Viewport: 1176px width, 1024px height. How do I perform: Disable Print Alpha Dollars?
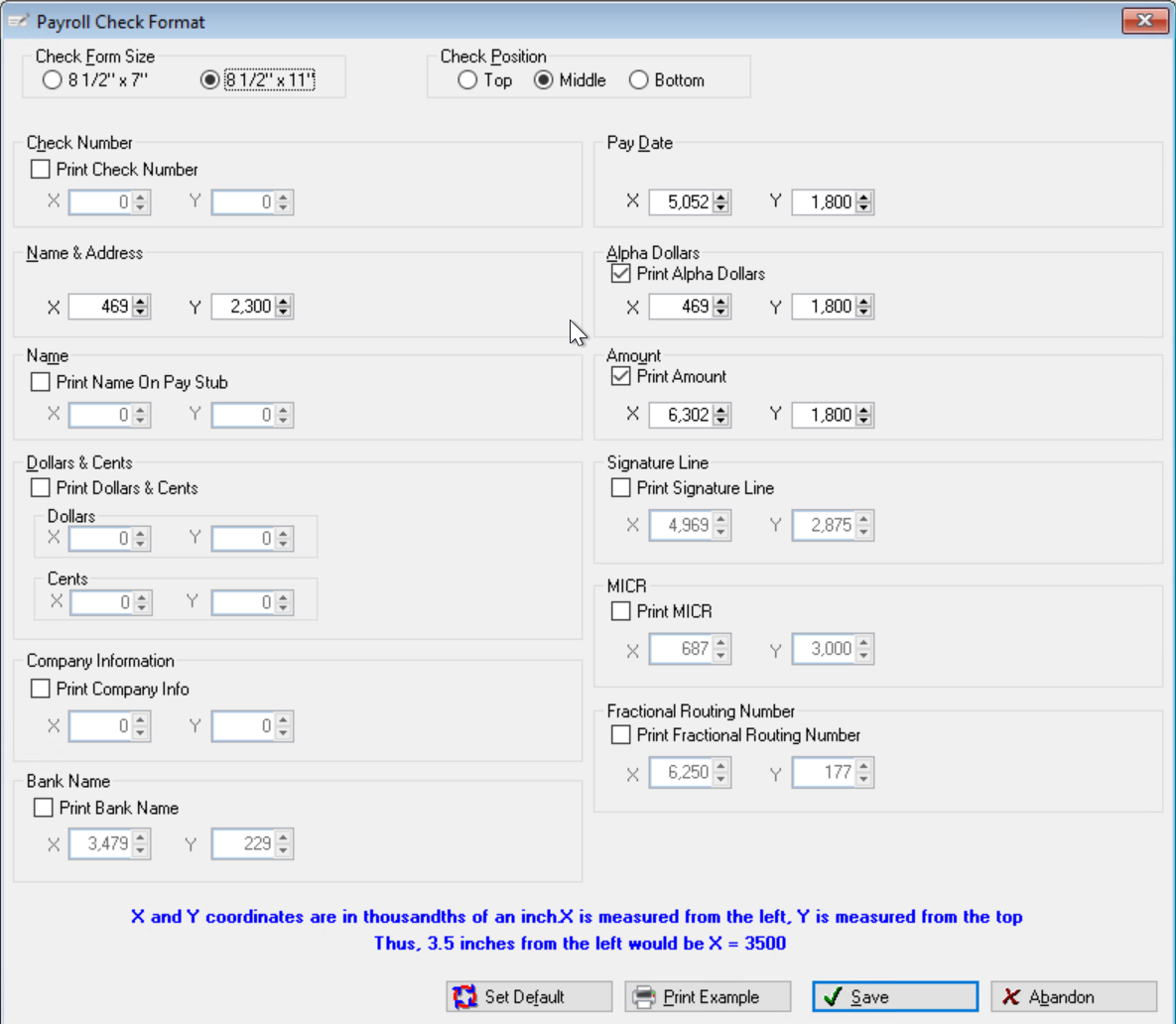point(620,273)
